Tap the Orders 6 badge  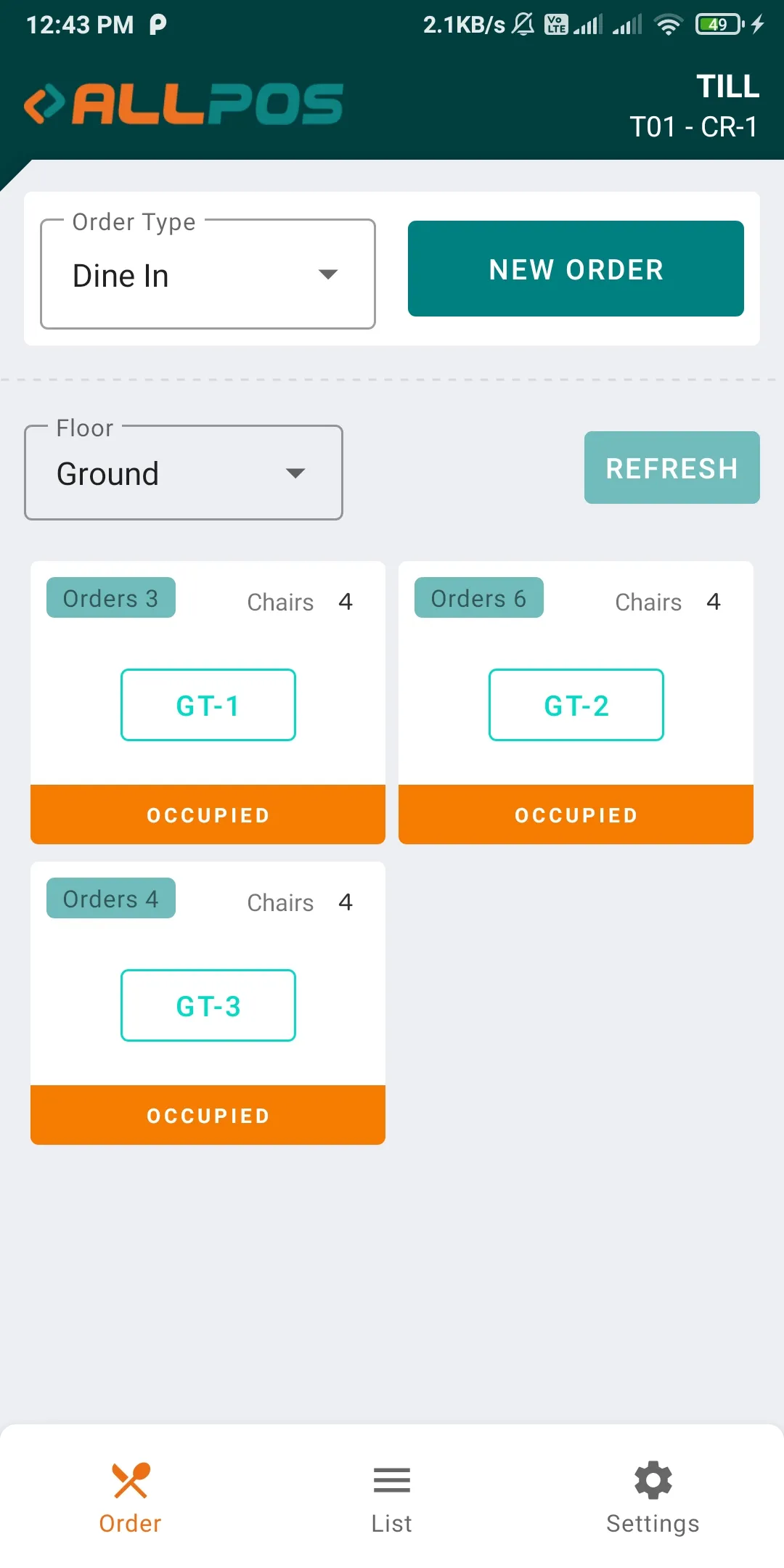pos(478,598)
